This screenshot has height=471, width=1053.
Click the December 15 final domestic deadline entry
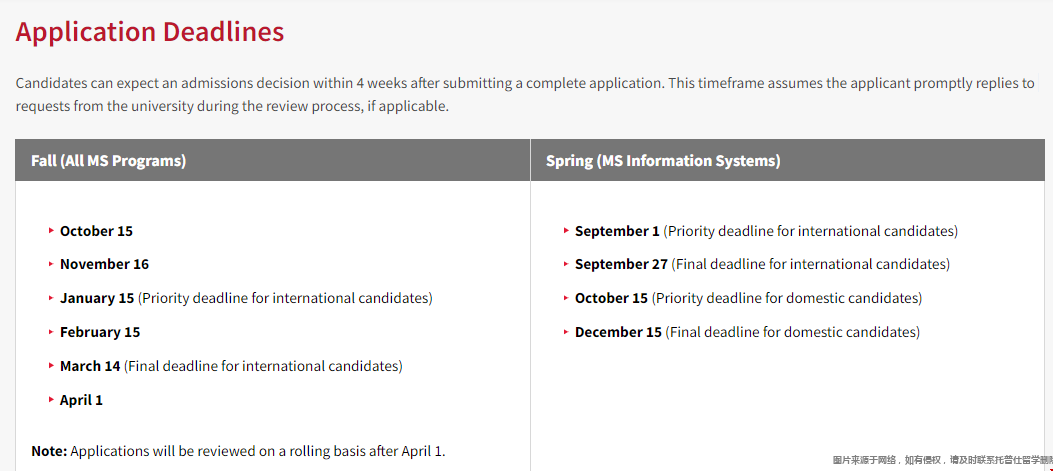tap(747, 333)
